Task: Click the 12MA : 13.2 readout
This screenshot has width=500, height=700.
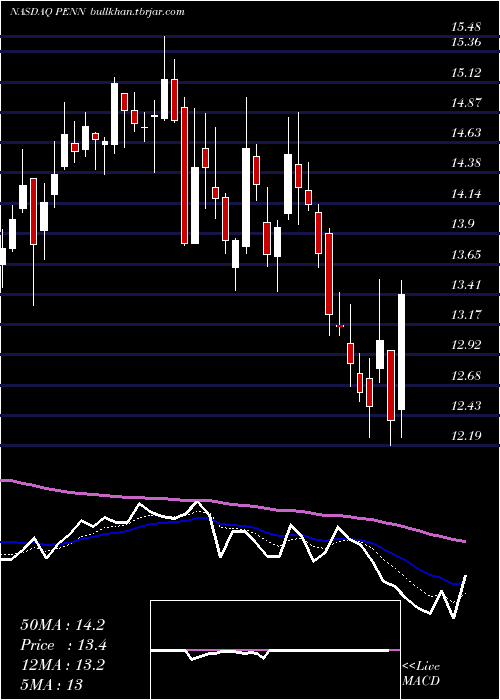Action: point(62,665)
